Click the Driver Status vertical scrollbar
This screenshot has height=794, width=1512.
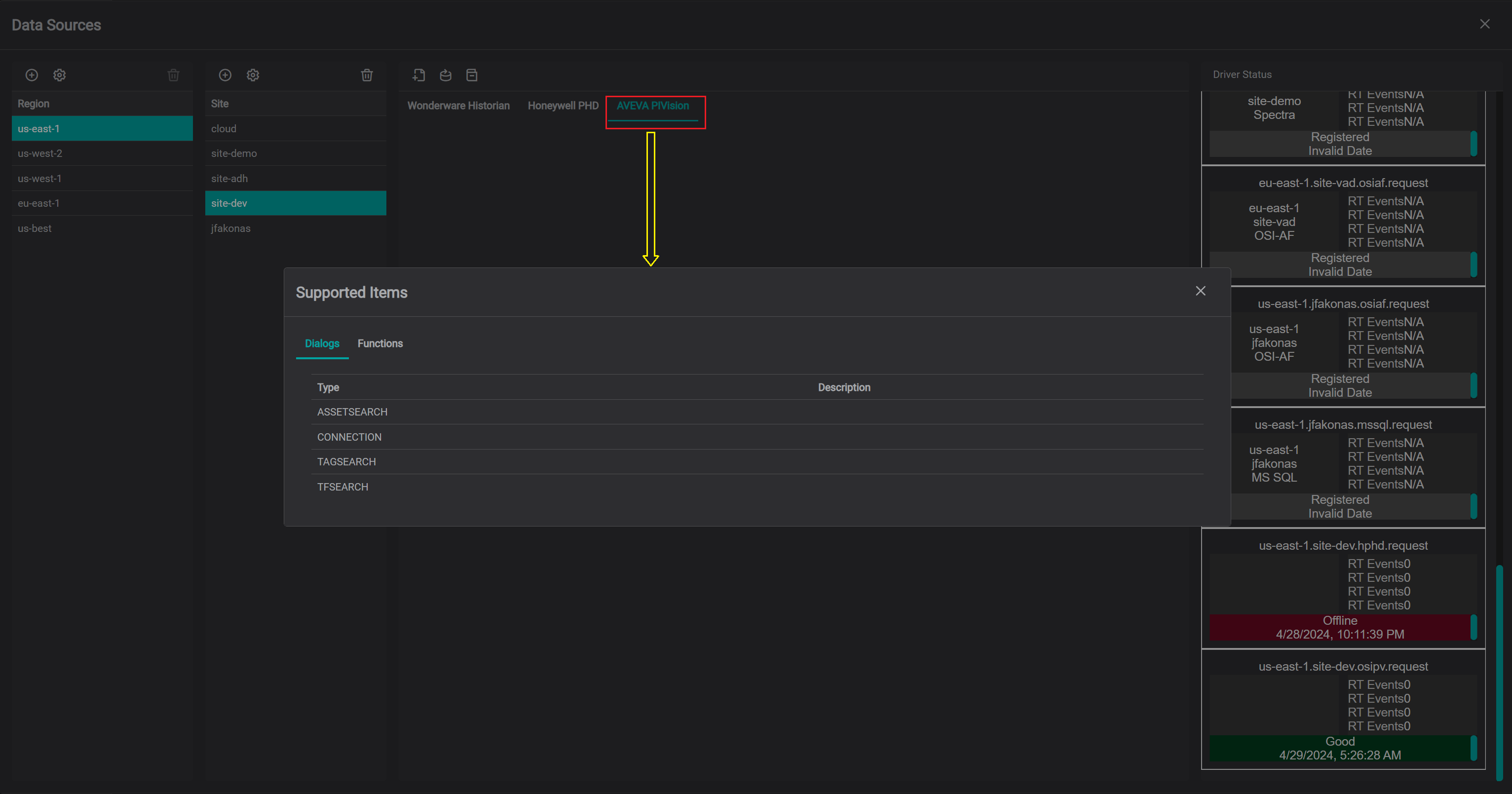tap(1499, 672)
